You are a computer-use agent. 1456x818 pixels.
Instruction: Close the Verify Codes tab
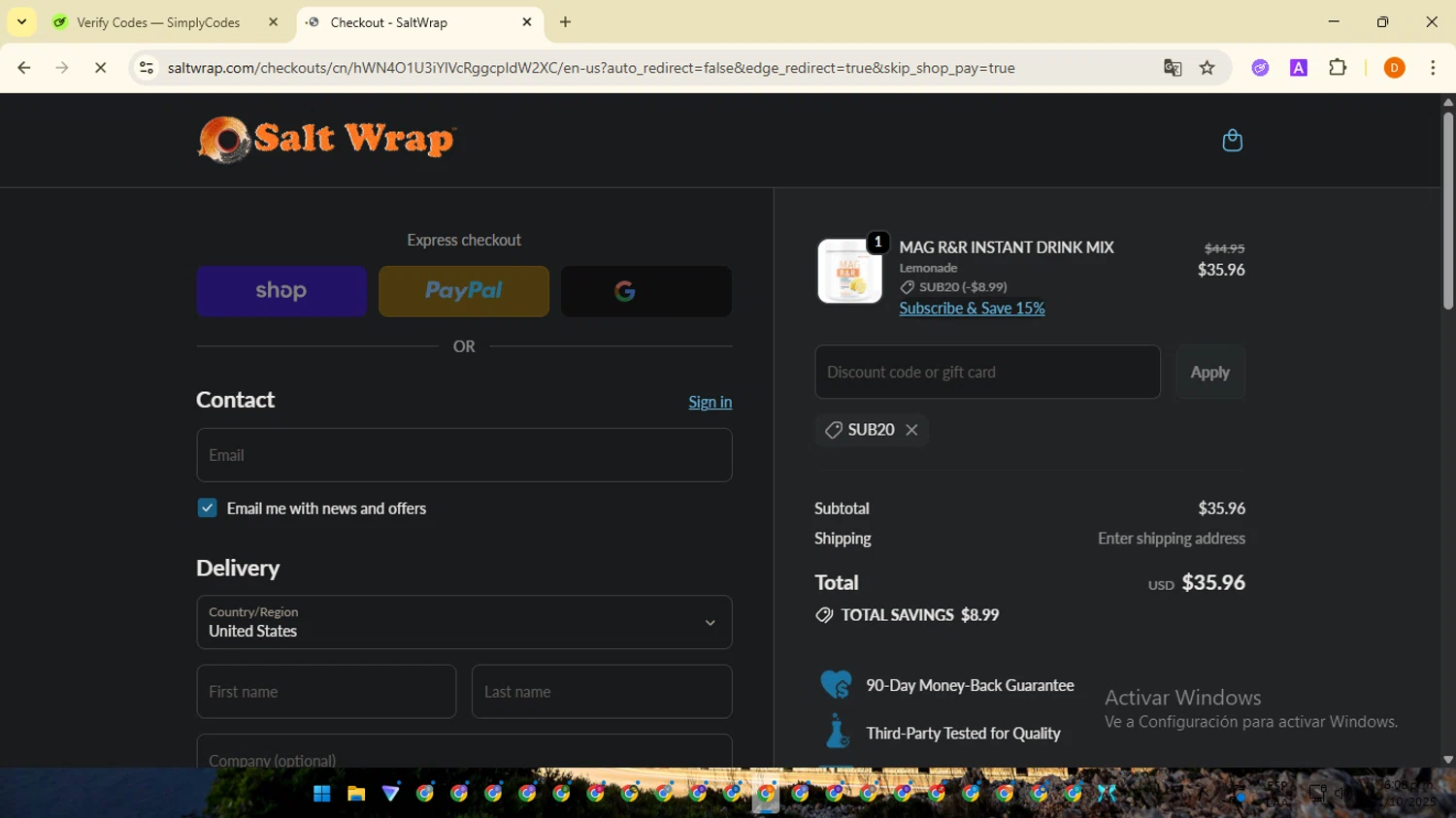pyautogui.click(x=273, y=22)
